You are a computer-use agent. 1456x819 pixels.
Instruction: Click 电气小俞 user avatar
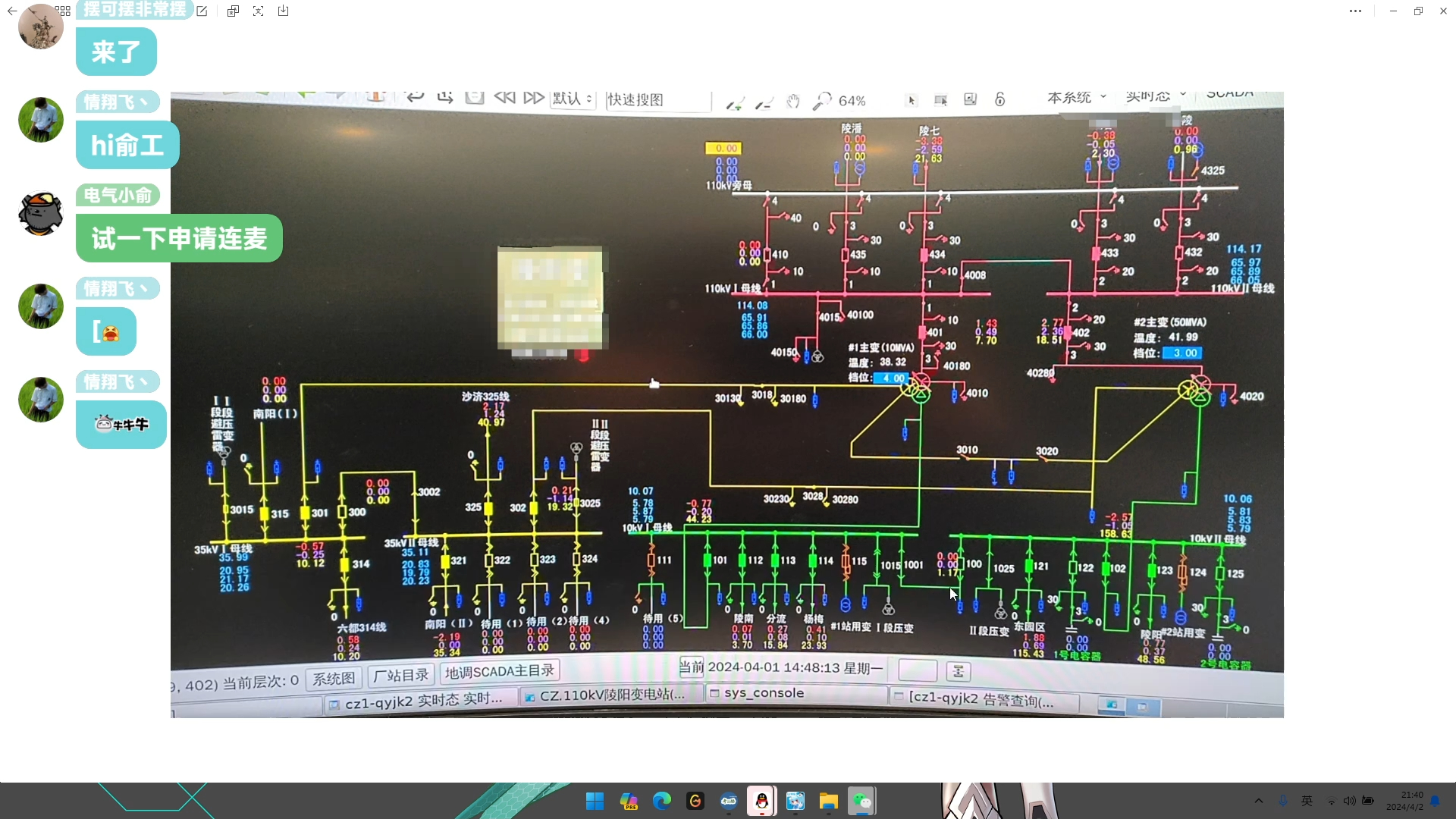41,213
